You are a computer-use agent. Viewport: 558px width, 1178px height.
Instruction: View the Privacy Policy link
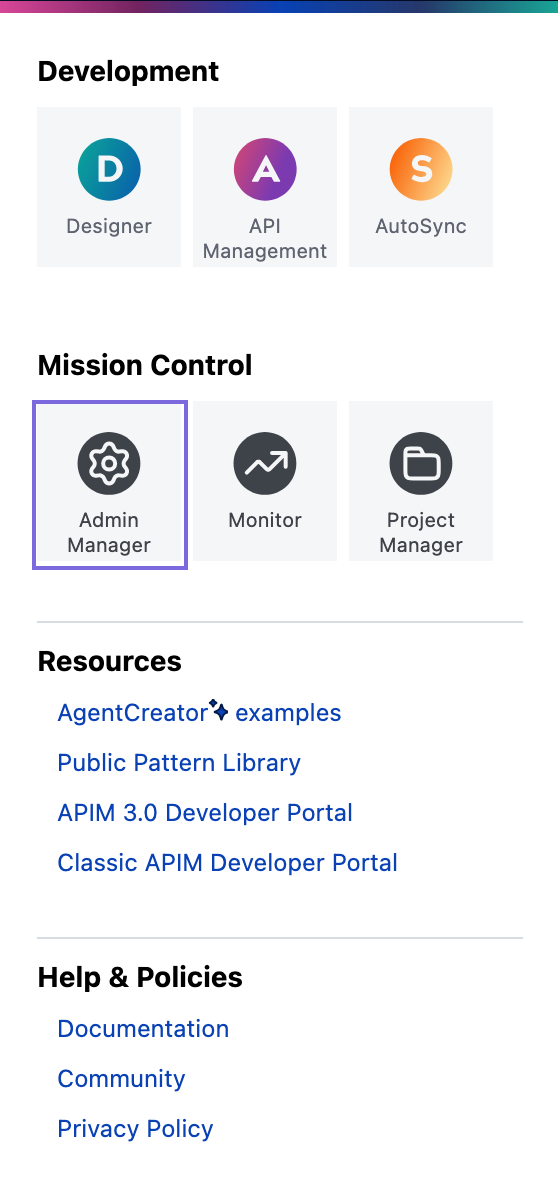(135, 1128)
